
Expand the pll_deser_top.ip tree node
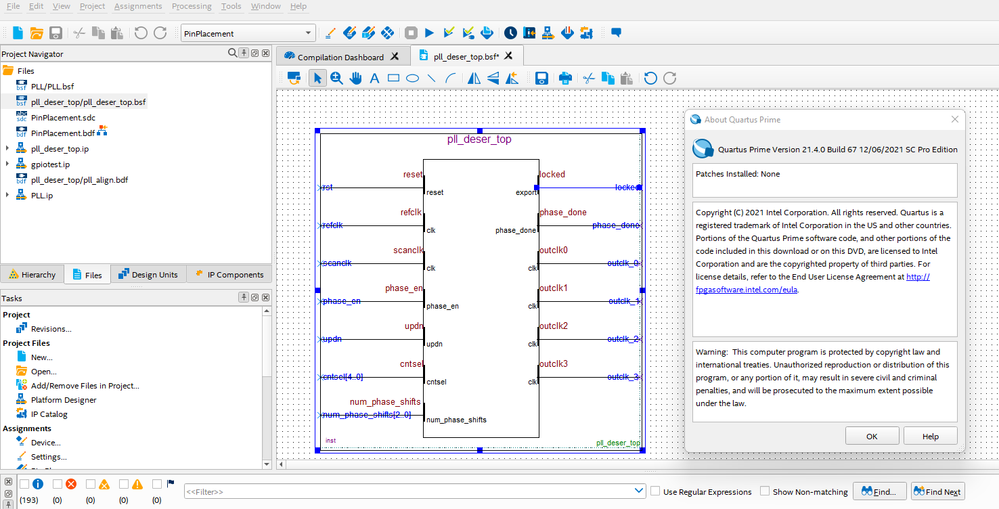[x=8, y=149]
